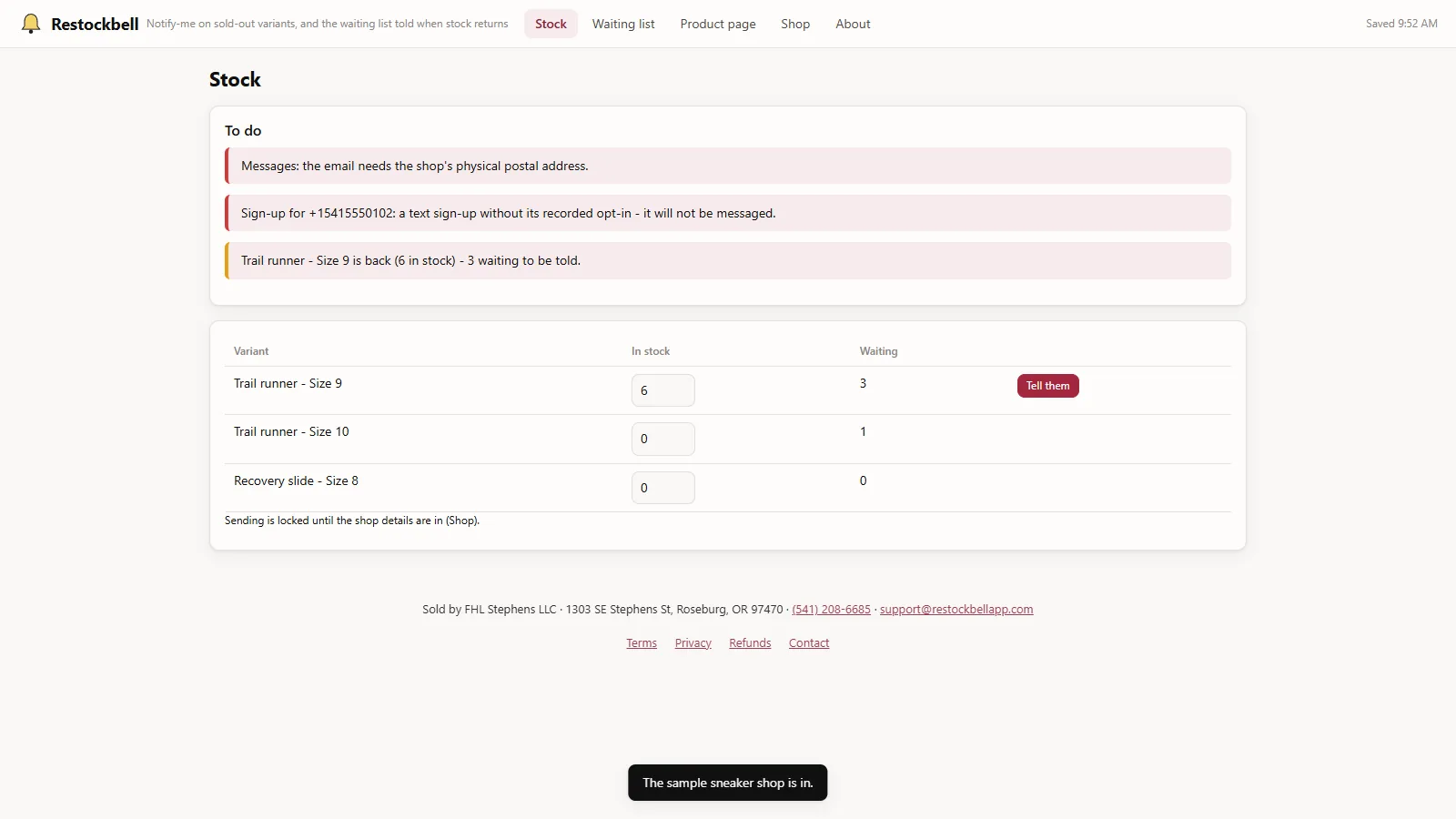Click the Trail runner - Size 10 variant name
Image resolution: width=1456 pixels, height=819 pixels.
click(291, 431)
